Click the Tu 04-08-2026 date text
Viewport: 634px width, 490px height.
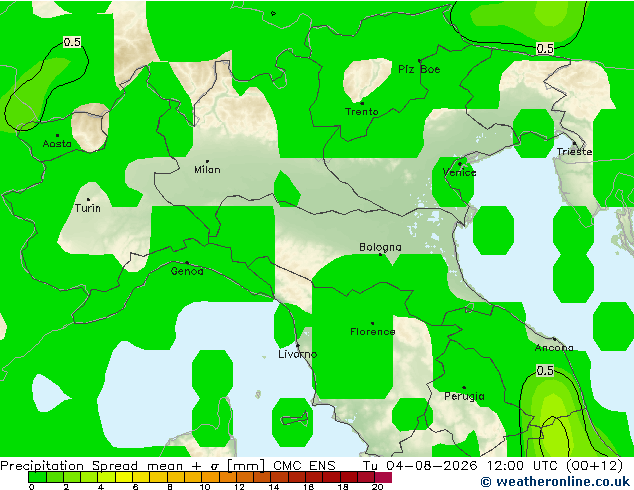click(x=420, y=466)
